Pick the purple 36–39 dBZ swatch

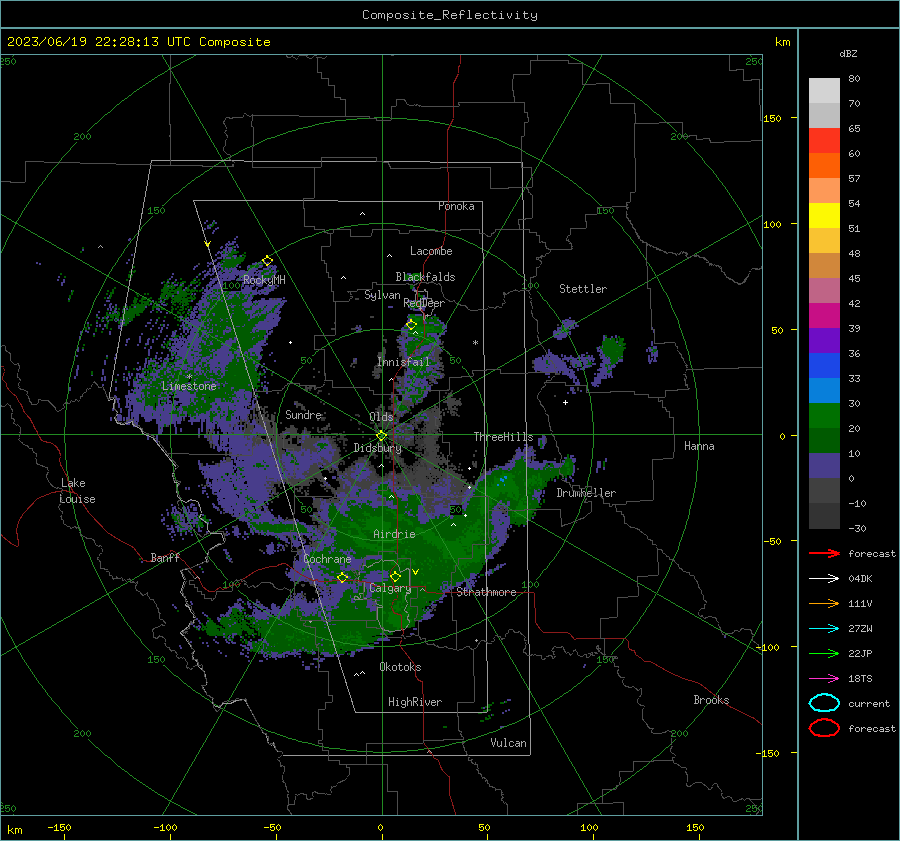click(x=824, y=341)
